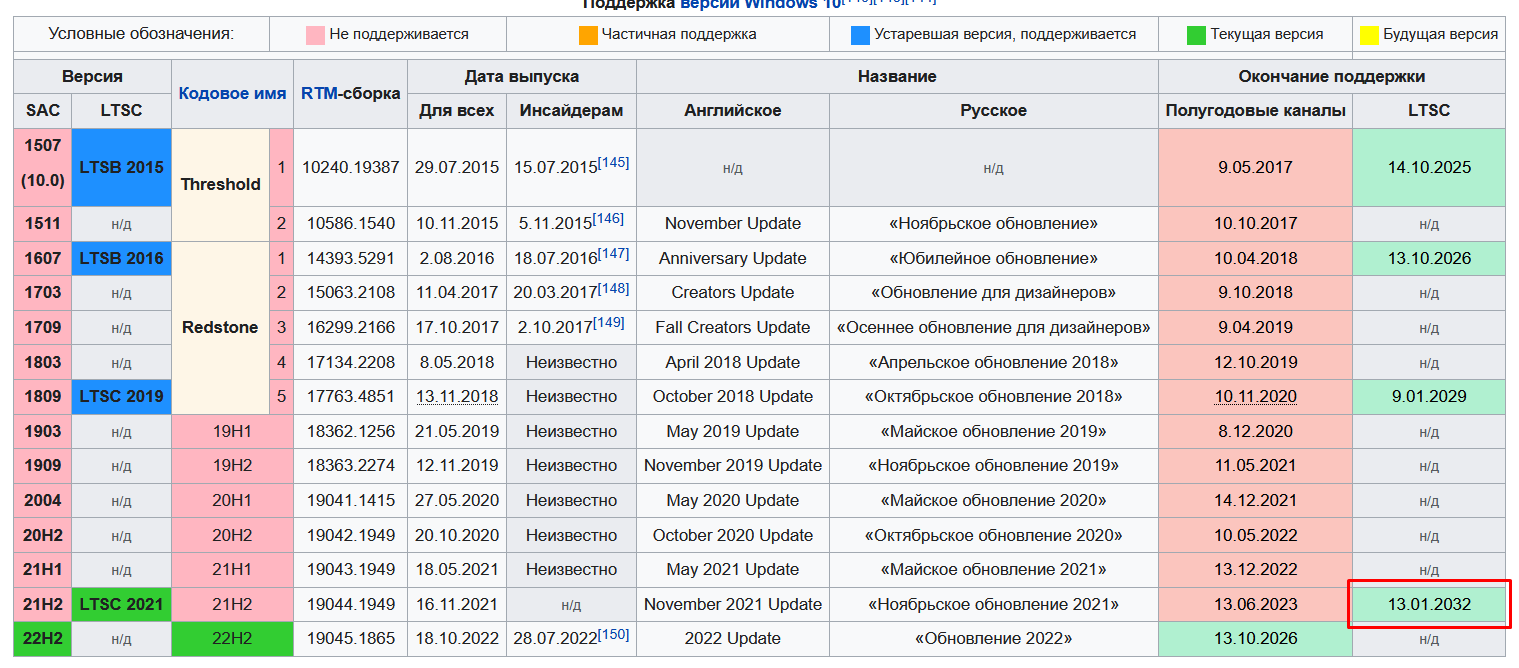Click the Anniversary Update name cell
Viewport: 1519px width, 668px height.
click(733, 258)
